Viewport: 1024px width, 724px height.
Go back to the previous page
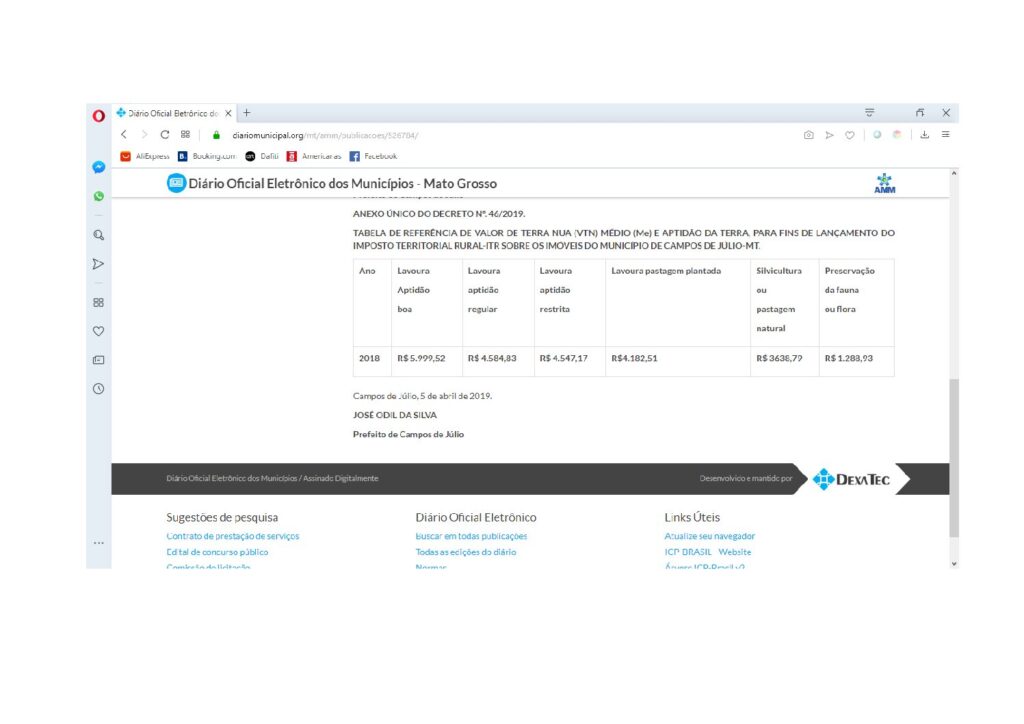[x=124, y=135]
